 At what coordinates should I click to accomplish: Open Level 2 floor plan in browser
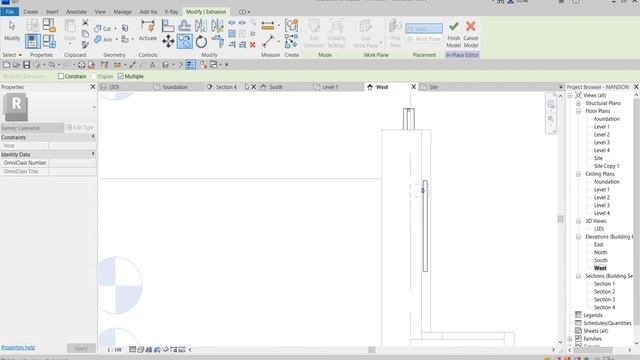coord(602,135)
